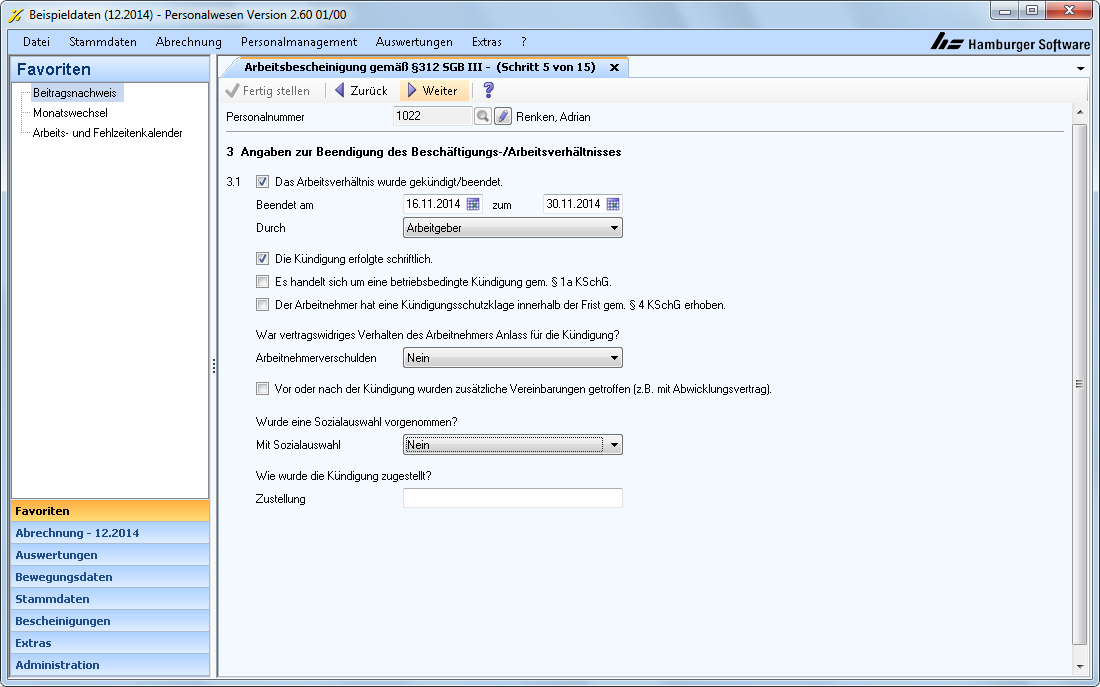Open the ? help menu

523,42
